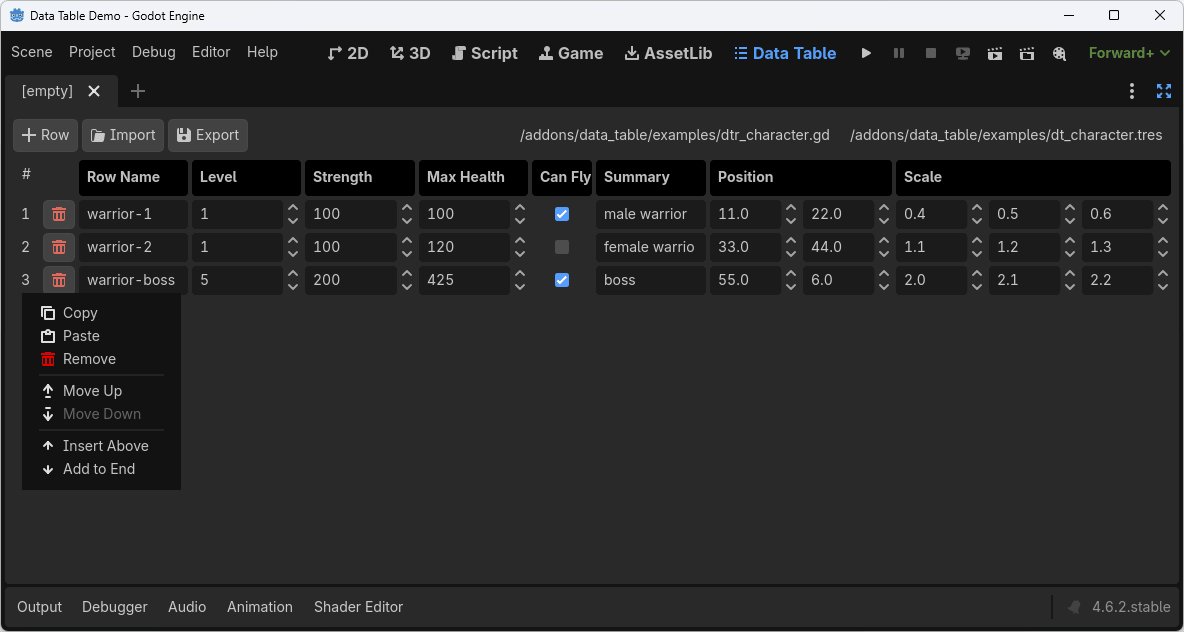Open the Shader Editor bottom panel

click(359, 607)
